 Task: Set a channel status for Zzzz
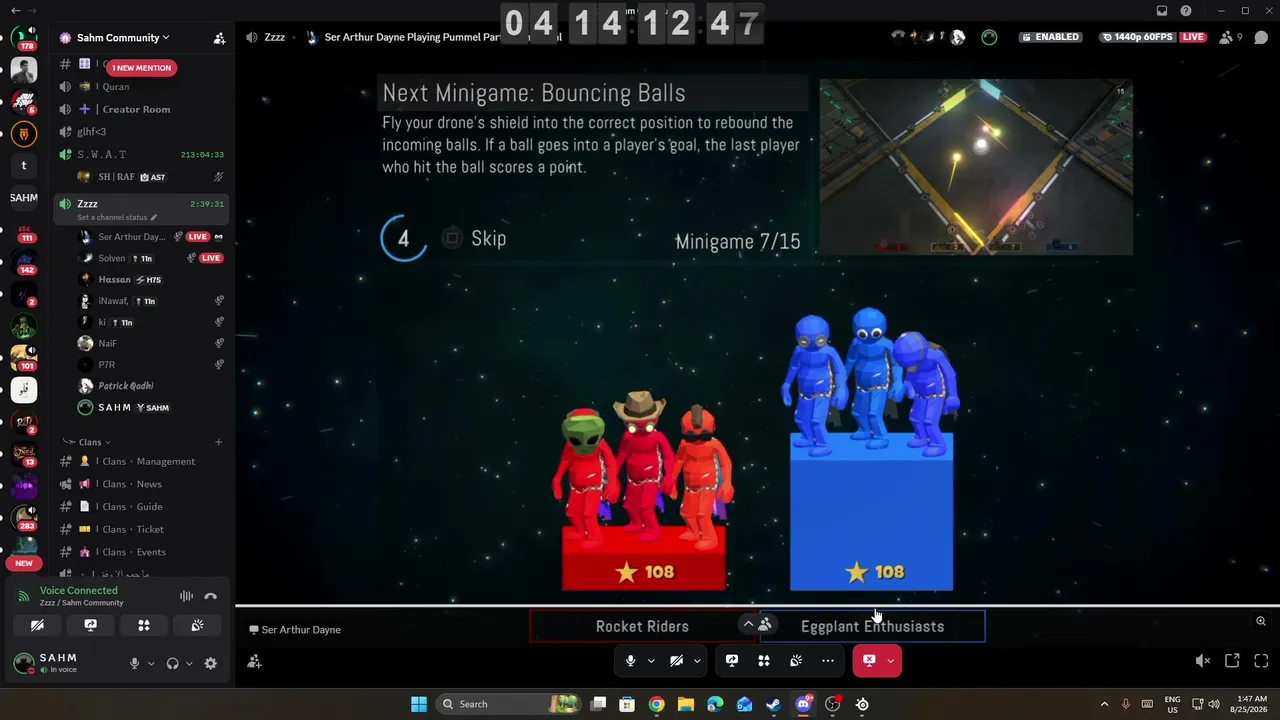click(117, 217)
